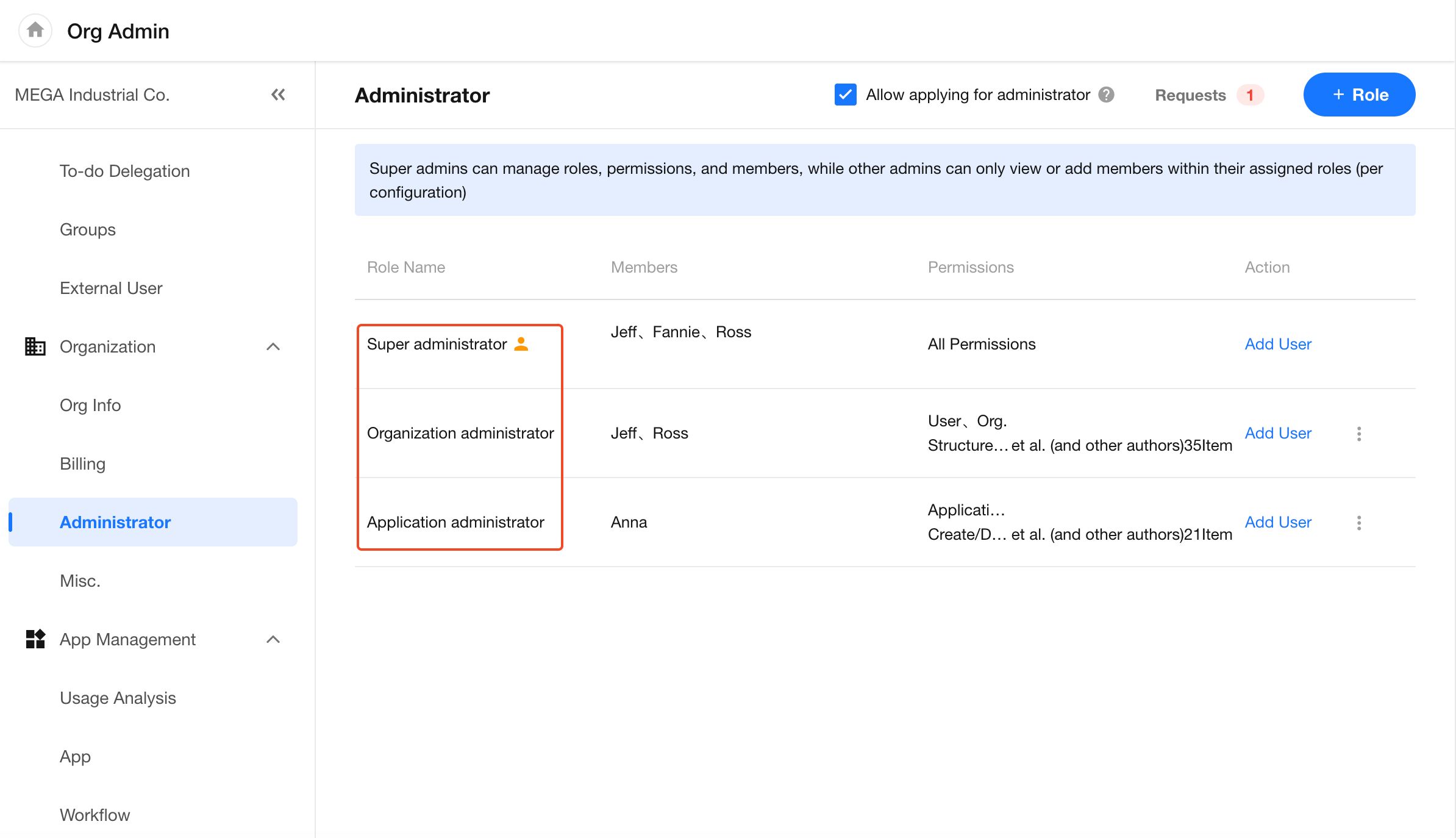Click the help question mark icon

tap(1106, 95)
